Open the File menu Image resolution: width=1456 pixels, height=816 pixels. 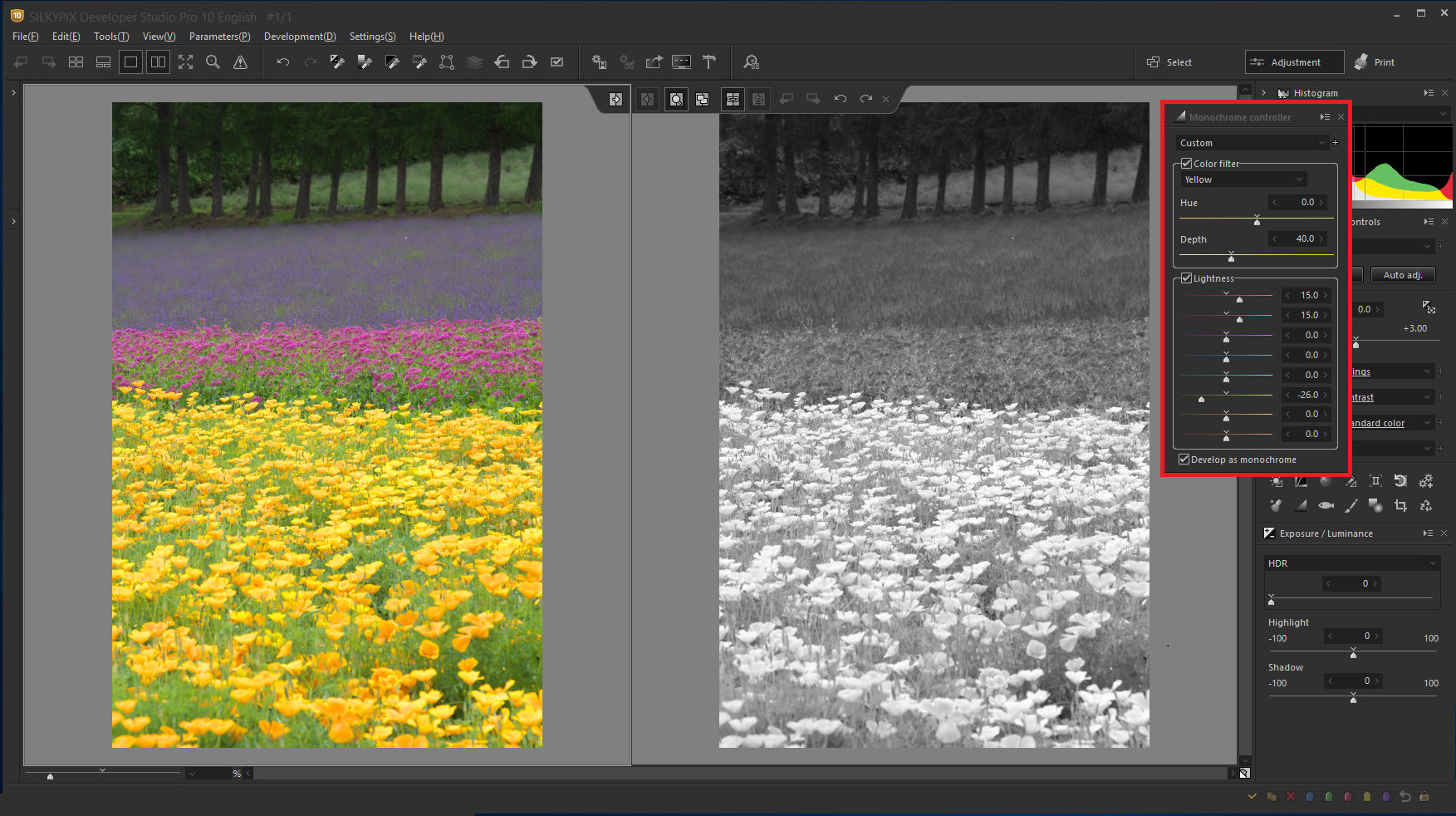25,37
